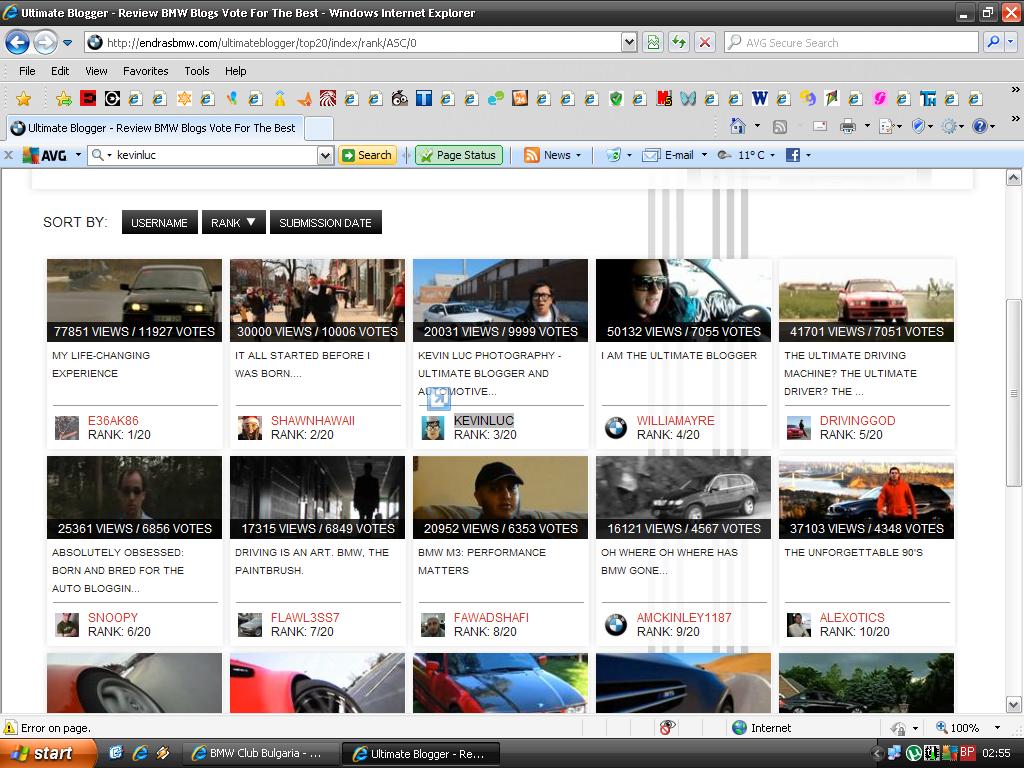Click the blue Help question mark icon
The height and width of the screenshot is (768, 1024).
click(x=980, y=126)
